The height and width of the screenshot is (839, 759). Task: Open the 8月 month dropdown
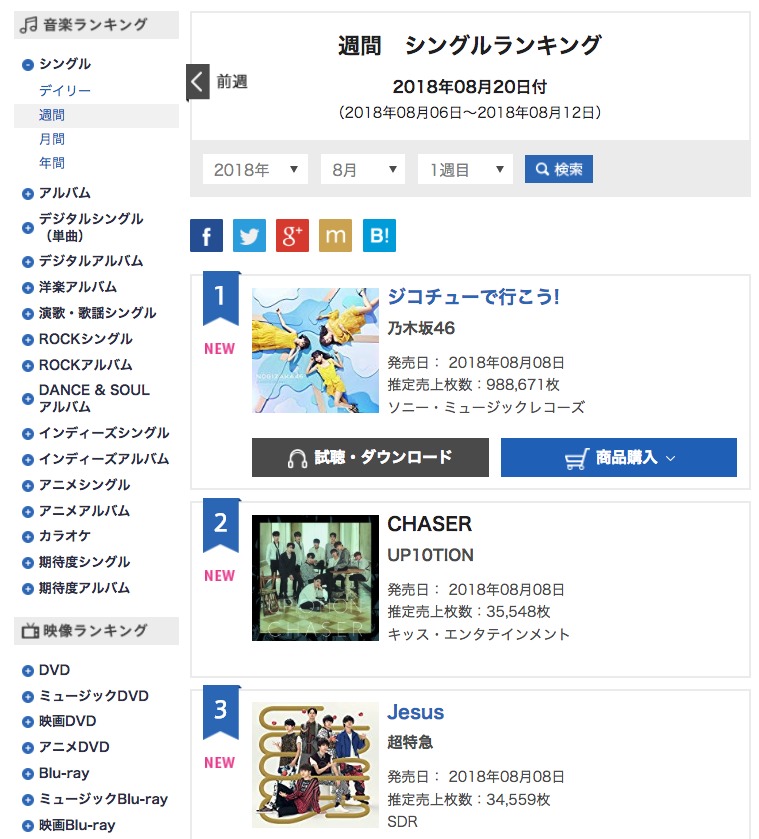363,170
